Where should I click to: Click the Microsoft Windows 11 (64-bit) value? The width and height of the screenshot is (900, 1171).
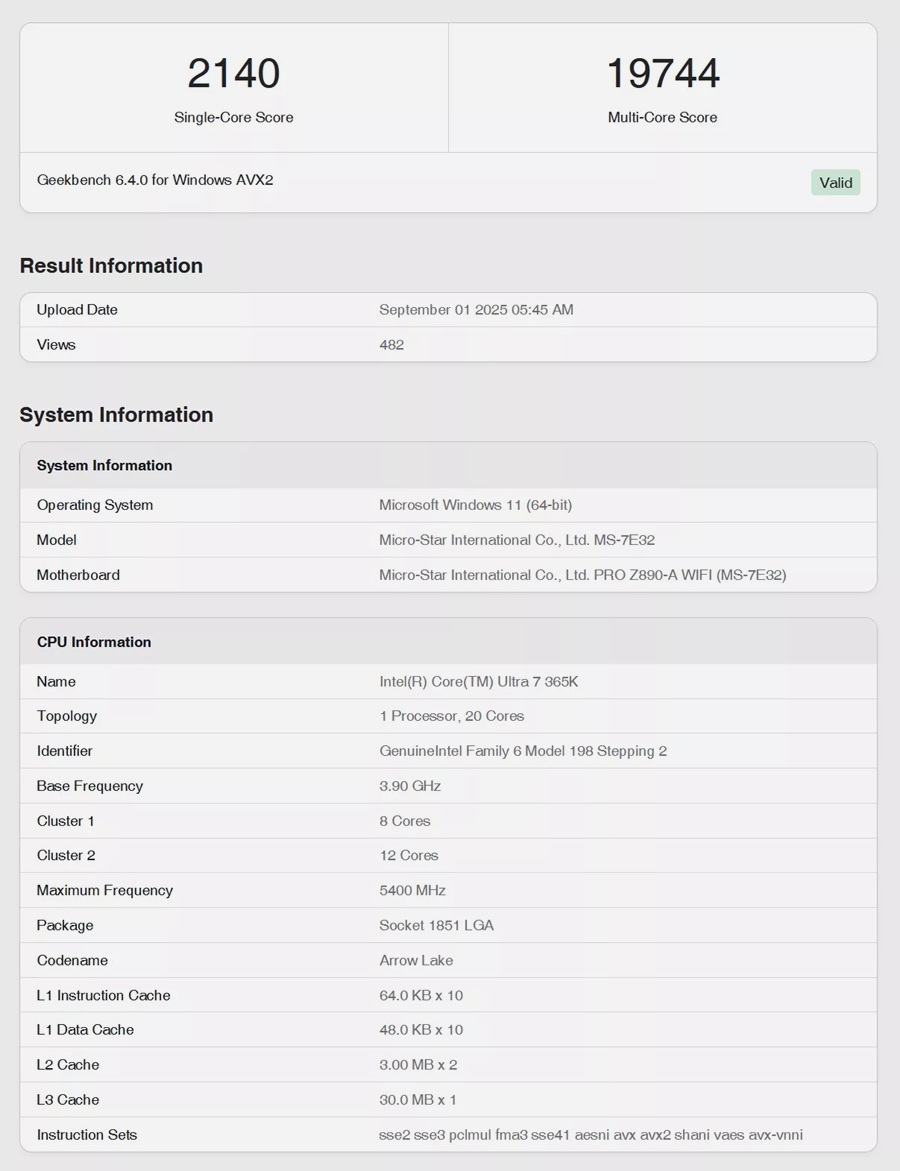[475, 505]
